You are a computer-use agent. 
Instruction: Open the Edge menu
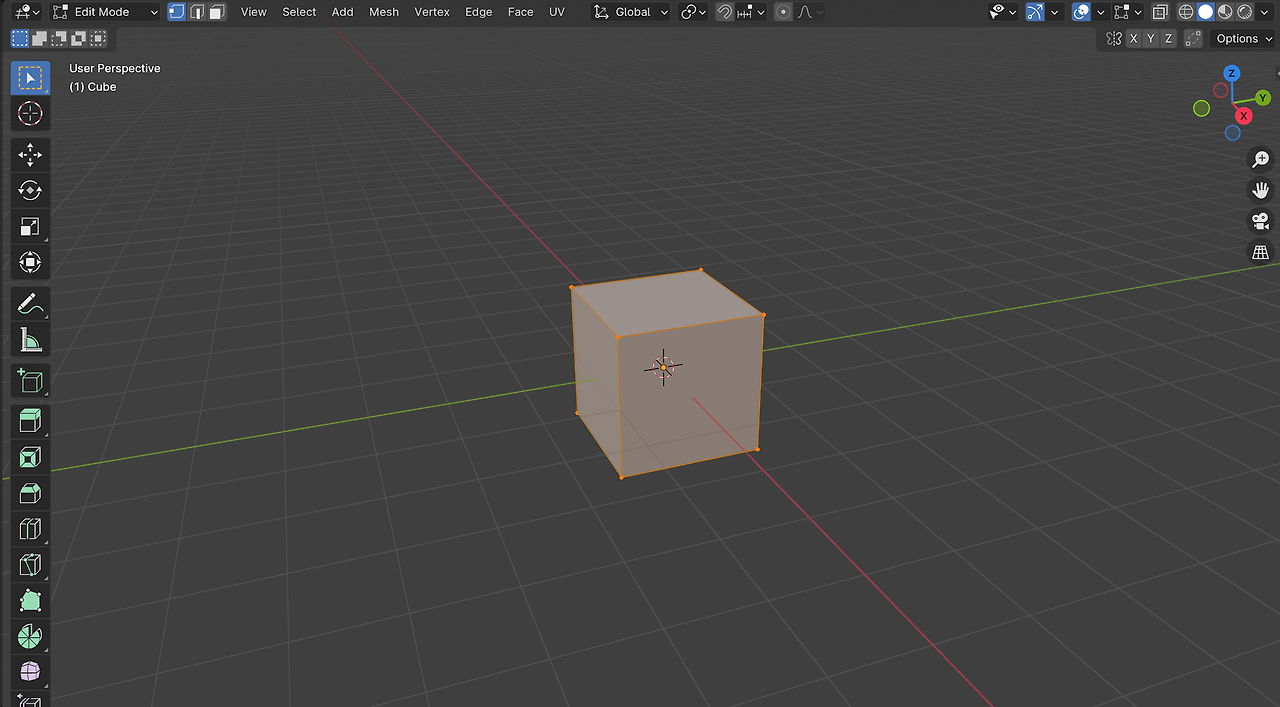tap(479, 12)
